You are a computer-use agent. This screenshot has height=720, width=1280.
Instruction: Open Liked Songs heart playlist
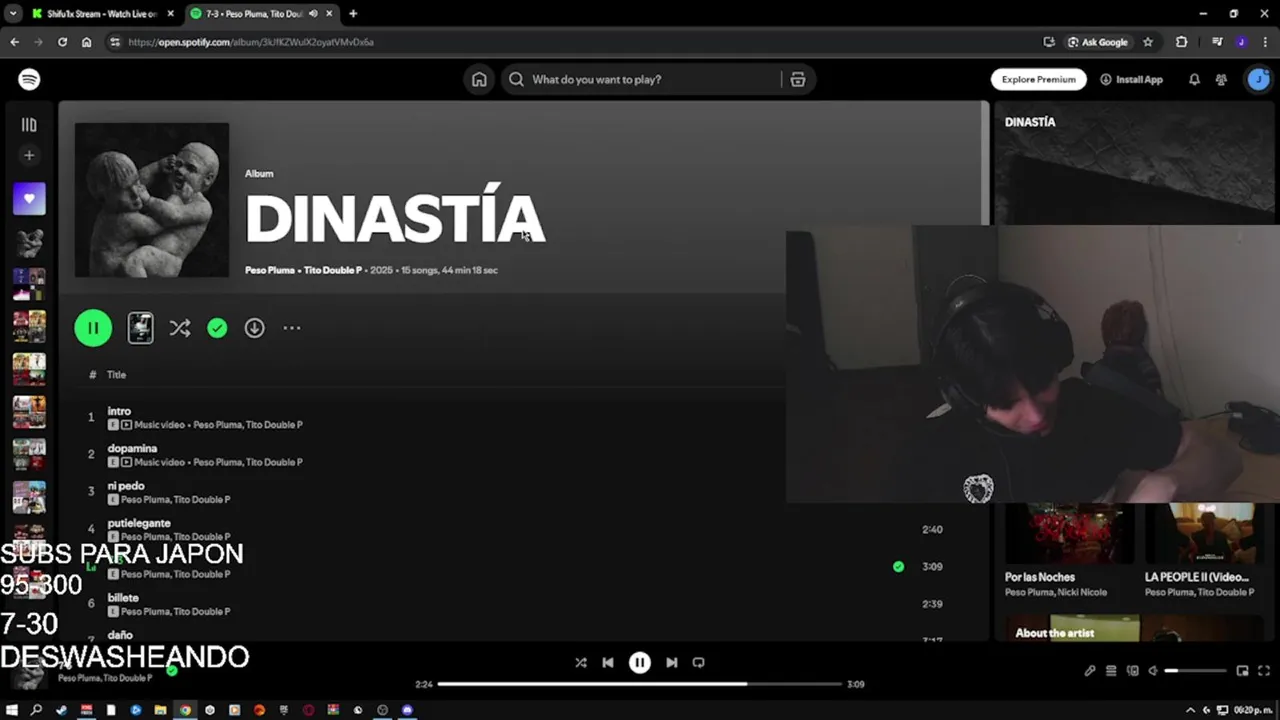(29, 198)
